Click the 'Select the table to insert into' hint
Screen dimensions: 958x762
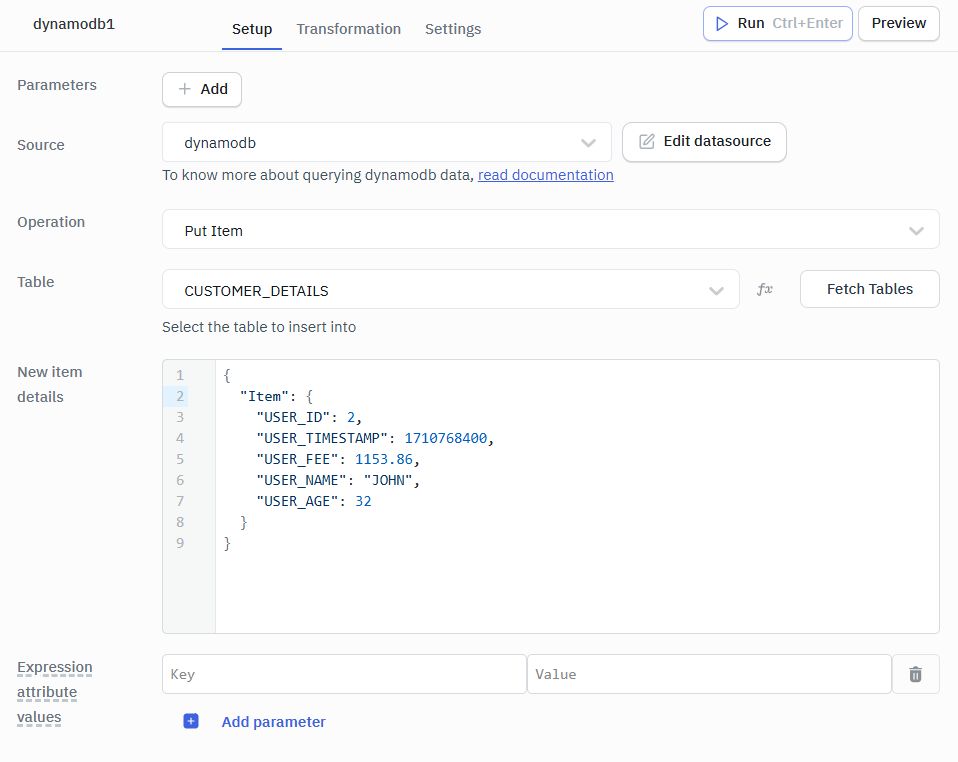tap(258, 327)
